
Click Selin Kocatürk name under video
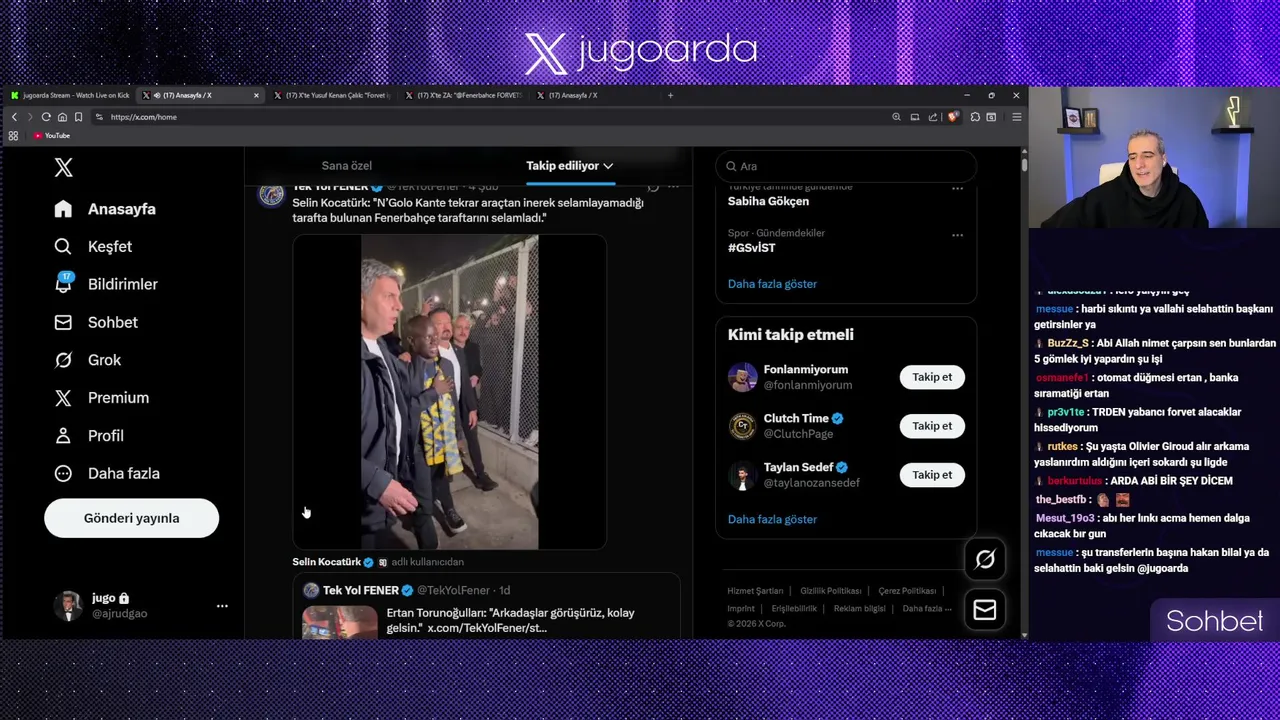[326, 562]
